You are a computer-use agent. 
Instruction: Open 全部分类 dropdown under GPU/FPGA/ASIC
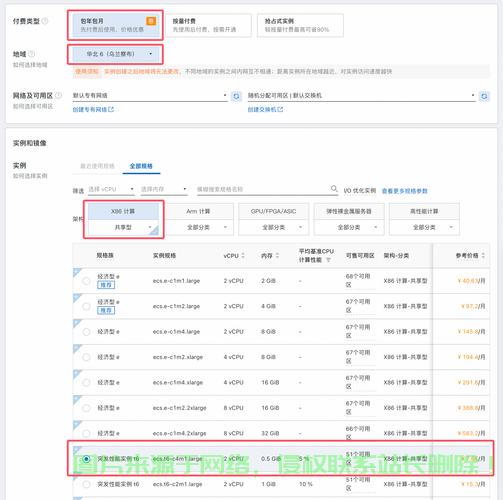[x=274, y=227]
